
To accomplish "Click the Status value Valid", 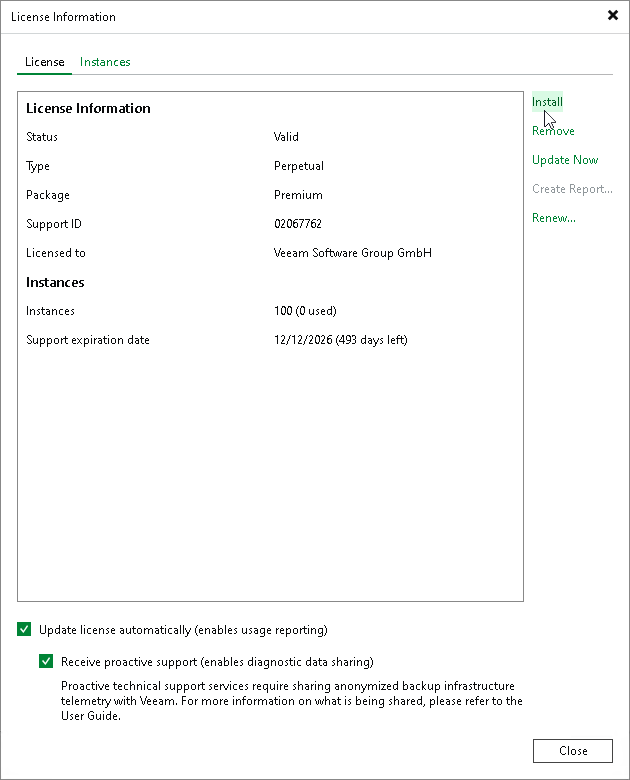I will click(x=286, y=137).
